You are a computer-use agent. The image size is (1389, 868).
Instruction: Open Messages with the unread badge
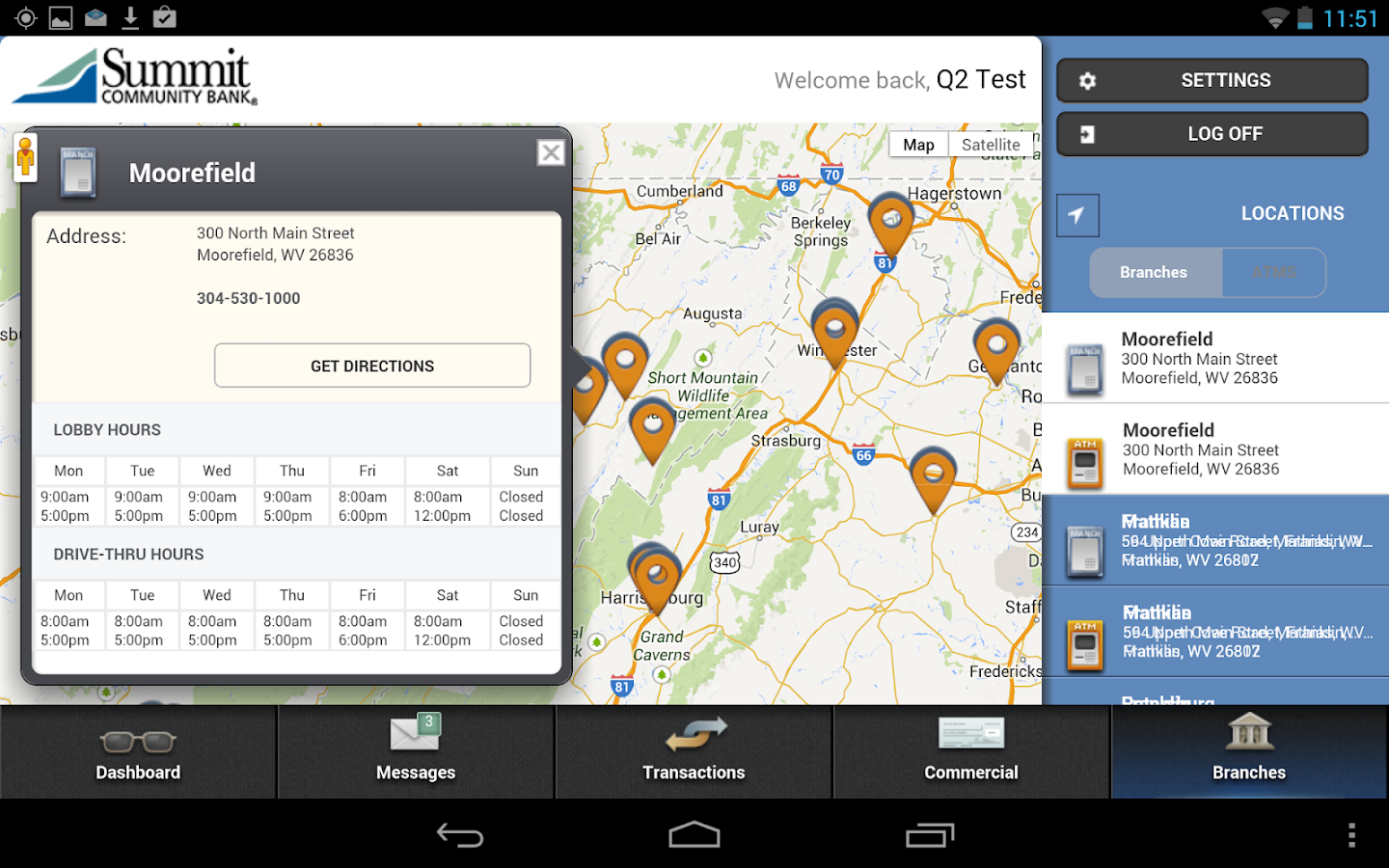415,752
